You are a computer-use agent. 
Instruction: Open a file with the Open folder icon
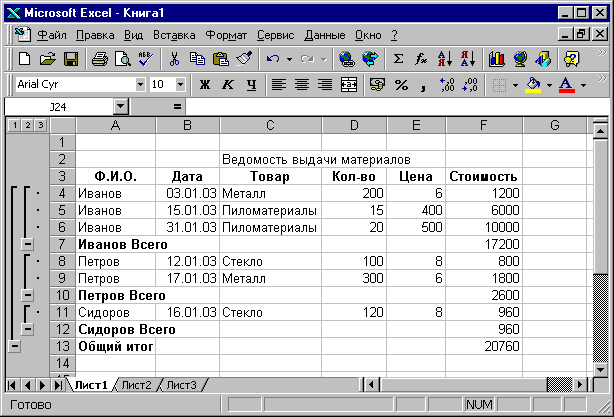47,60
